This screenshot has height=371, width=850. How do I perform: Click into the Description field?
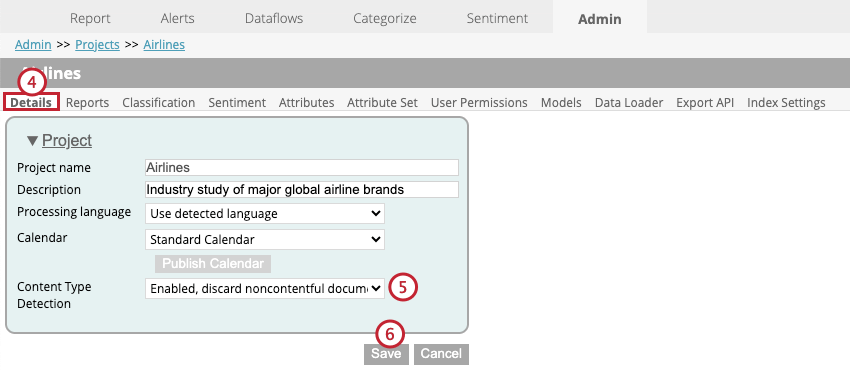(302, 189)
